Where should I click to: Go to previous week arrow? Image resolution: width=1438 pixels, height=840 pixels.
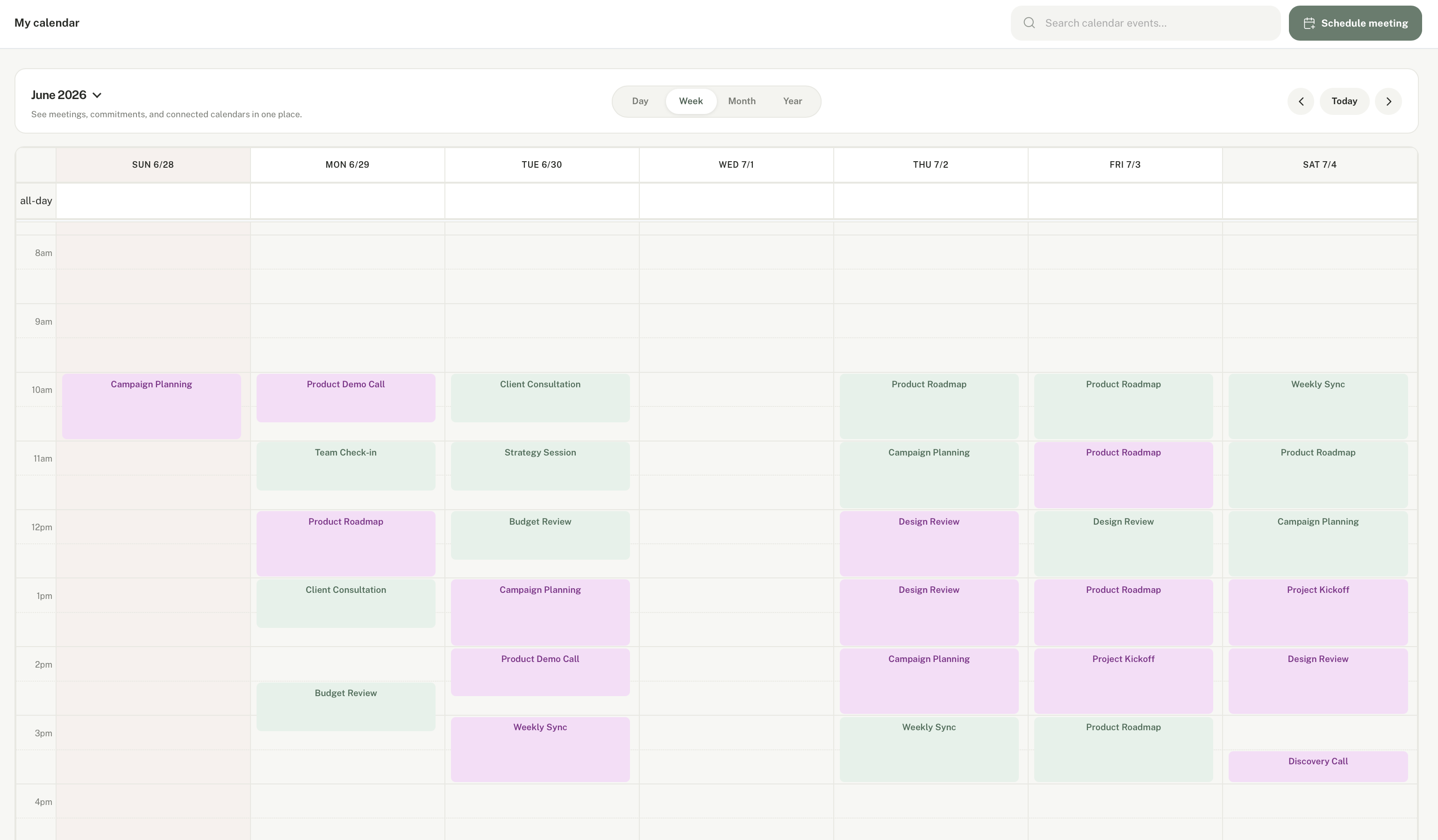(1301, 101)
